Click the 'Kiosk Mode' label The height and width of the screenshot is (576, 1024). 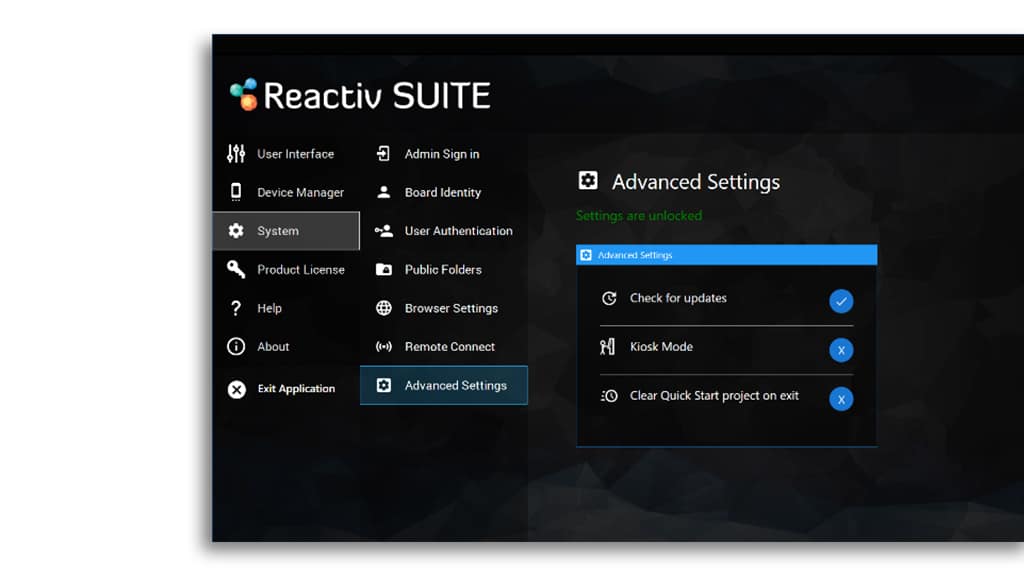[x=661, y=347]
